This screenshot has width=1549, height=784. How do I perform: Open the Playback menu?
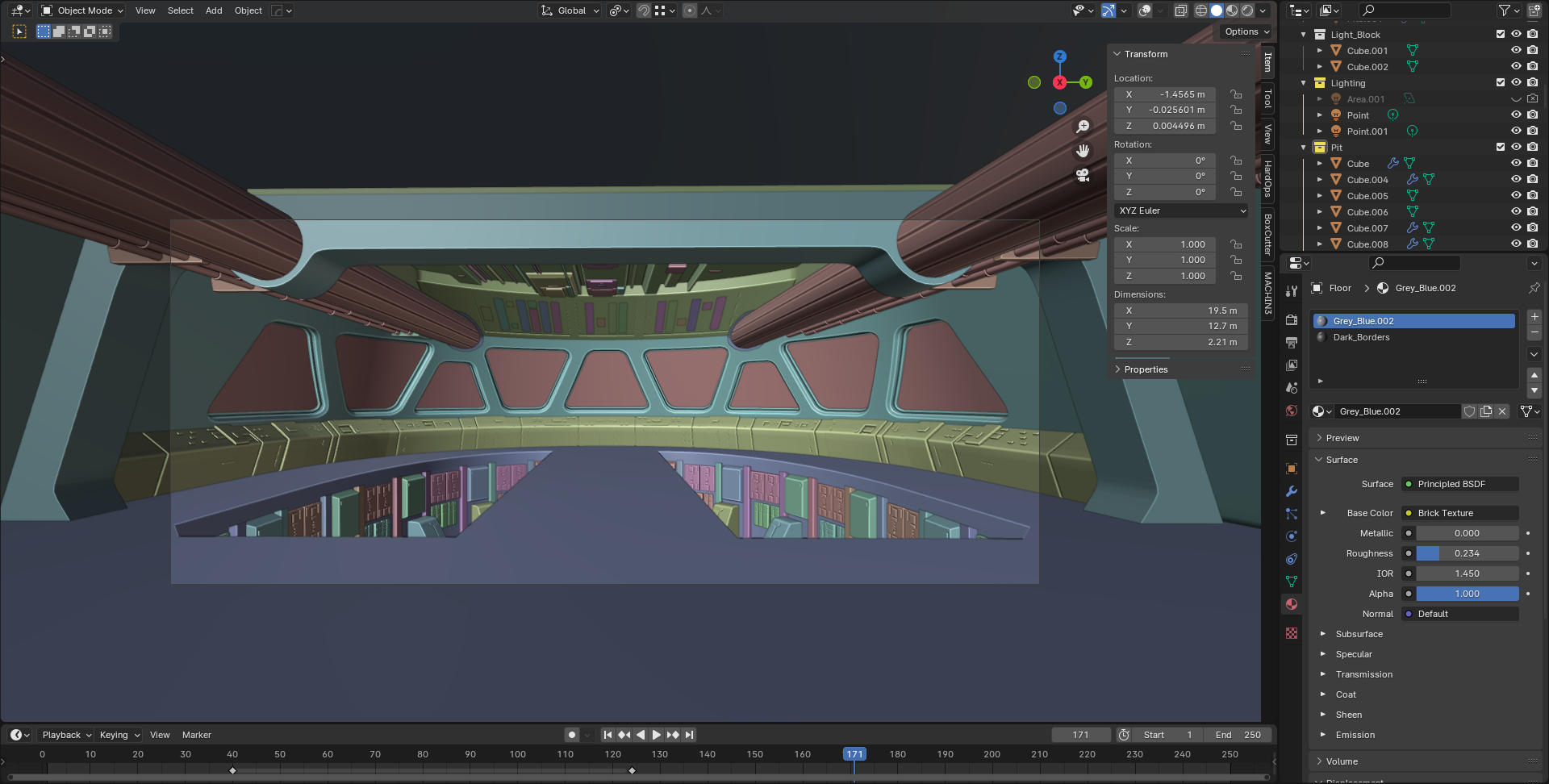tap(66, 735)
